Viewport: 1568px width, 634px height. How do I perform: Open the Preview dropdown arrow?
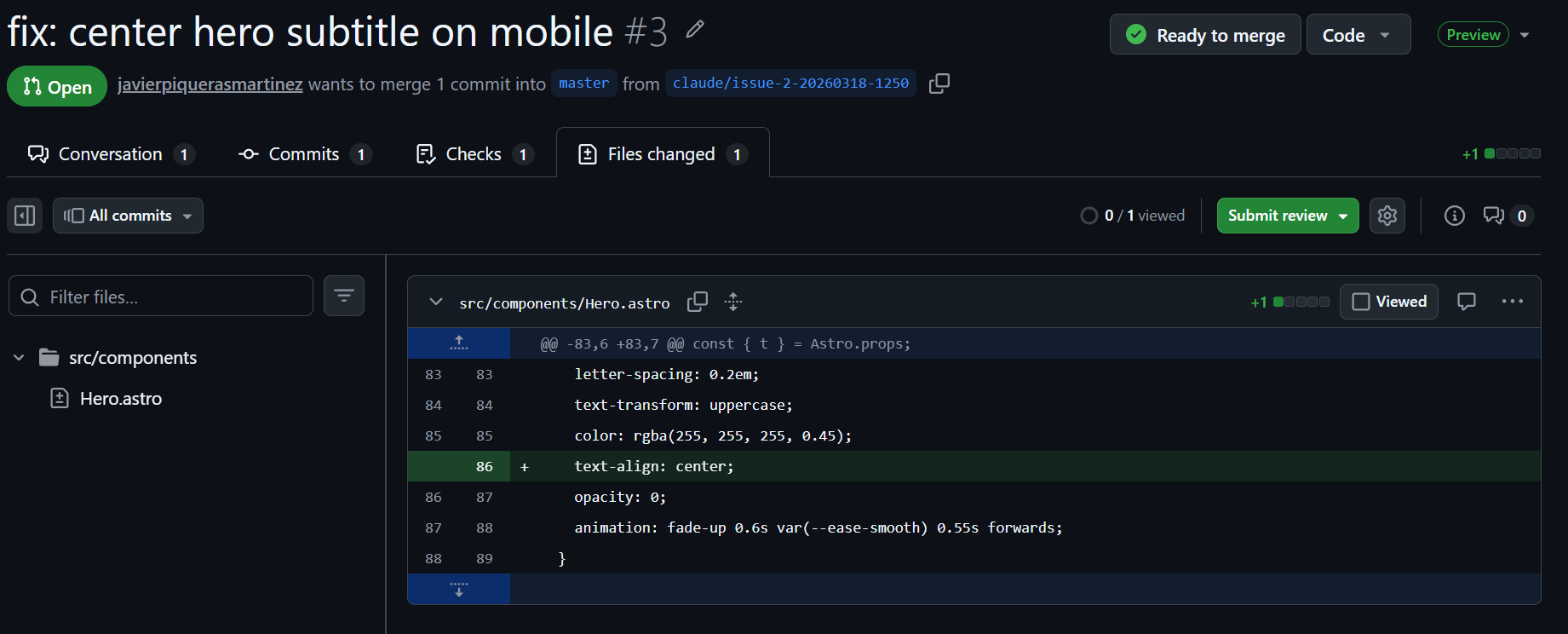click(x=1525, y=35)
